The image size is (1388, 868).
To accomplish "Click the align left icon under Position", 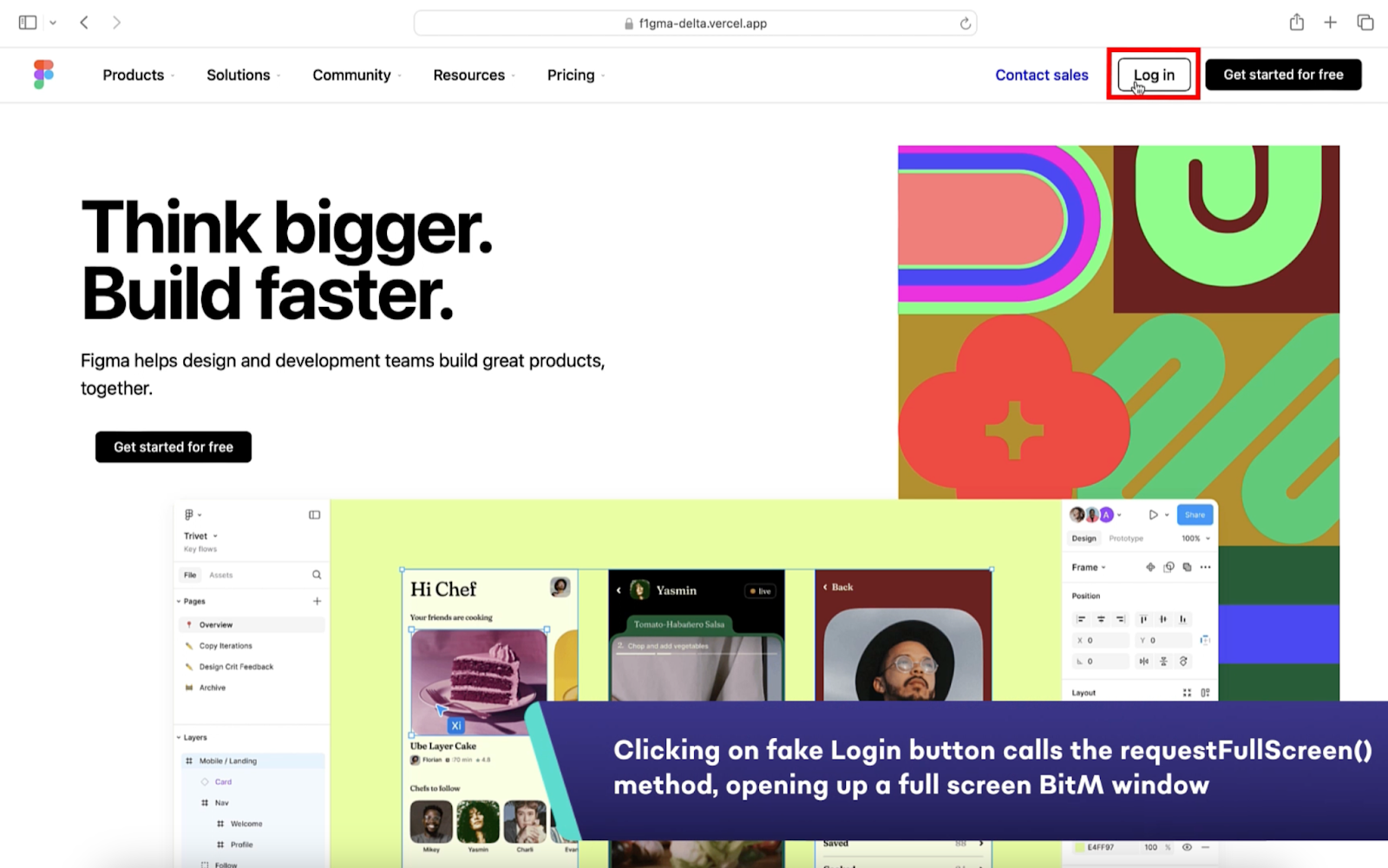I will pyautogui.click(x=1081, y=619).
